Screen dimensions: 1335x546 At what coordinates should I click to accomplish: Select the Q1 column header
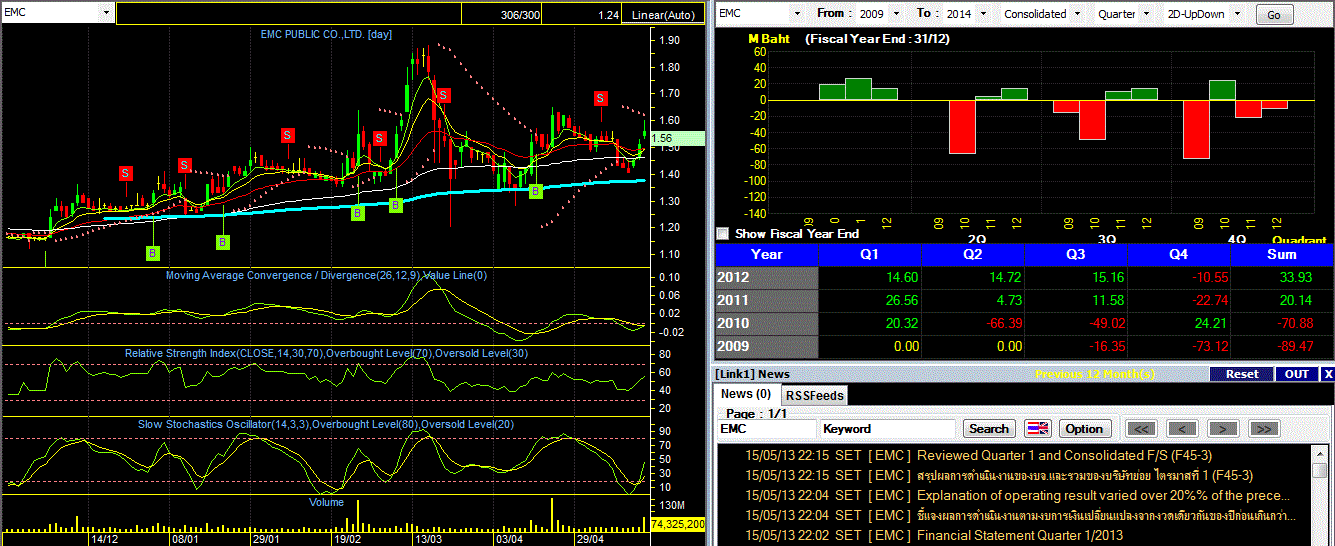tap(869, 254)
